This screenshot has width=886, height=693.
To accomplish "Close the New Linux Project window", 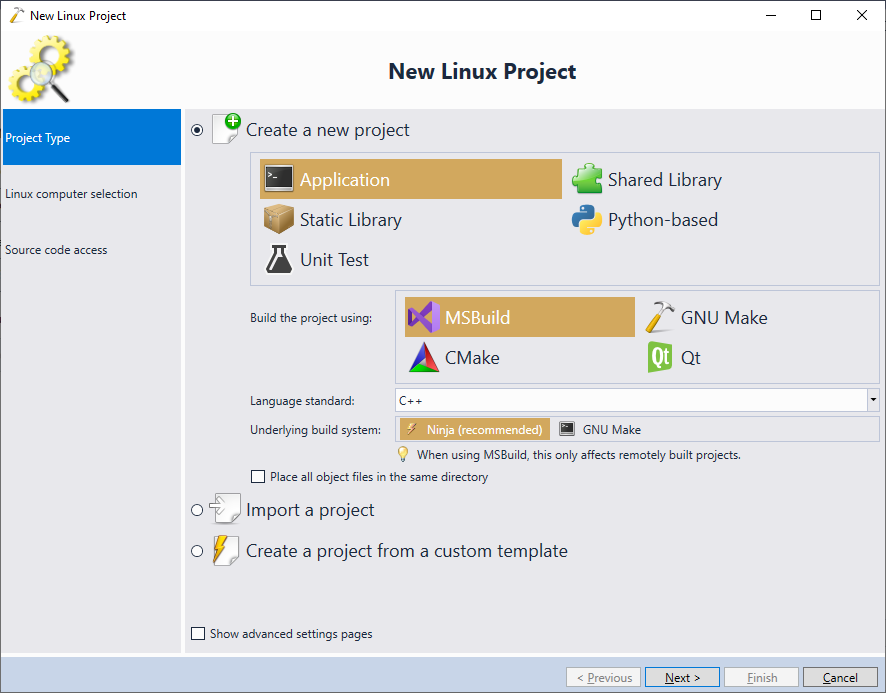I will (862, 15).
